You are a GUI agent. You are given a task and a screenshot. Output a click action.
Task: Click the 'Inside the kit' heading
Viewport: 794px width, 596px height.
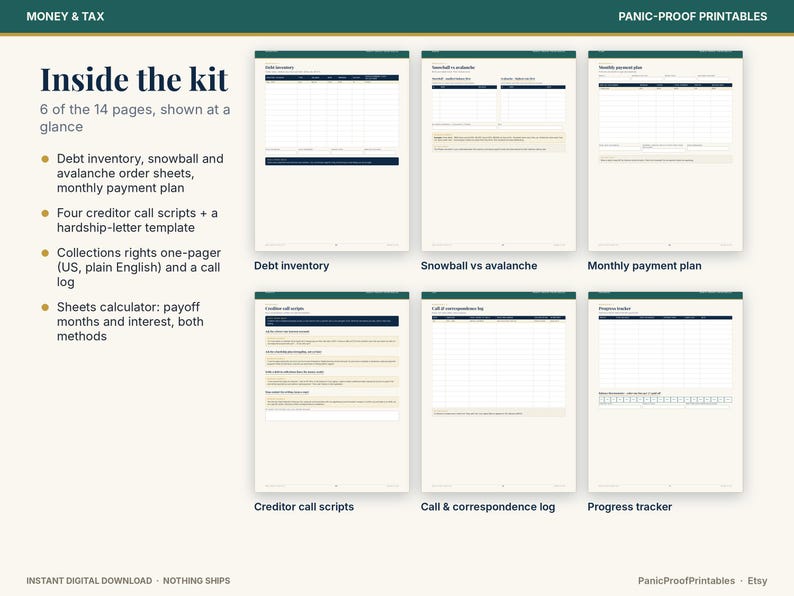(134, 80)
